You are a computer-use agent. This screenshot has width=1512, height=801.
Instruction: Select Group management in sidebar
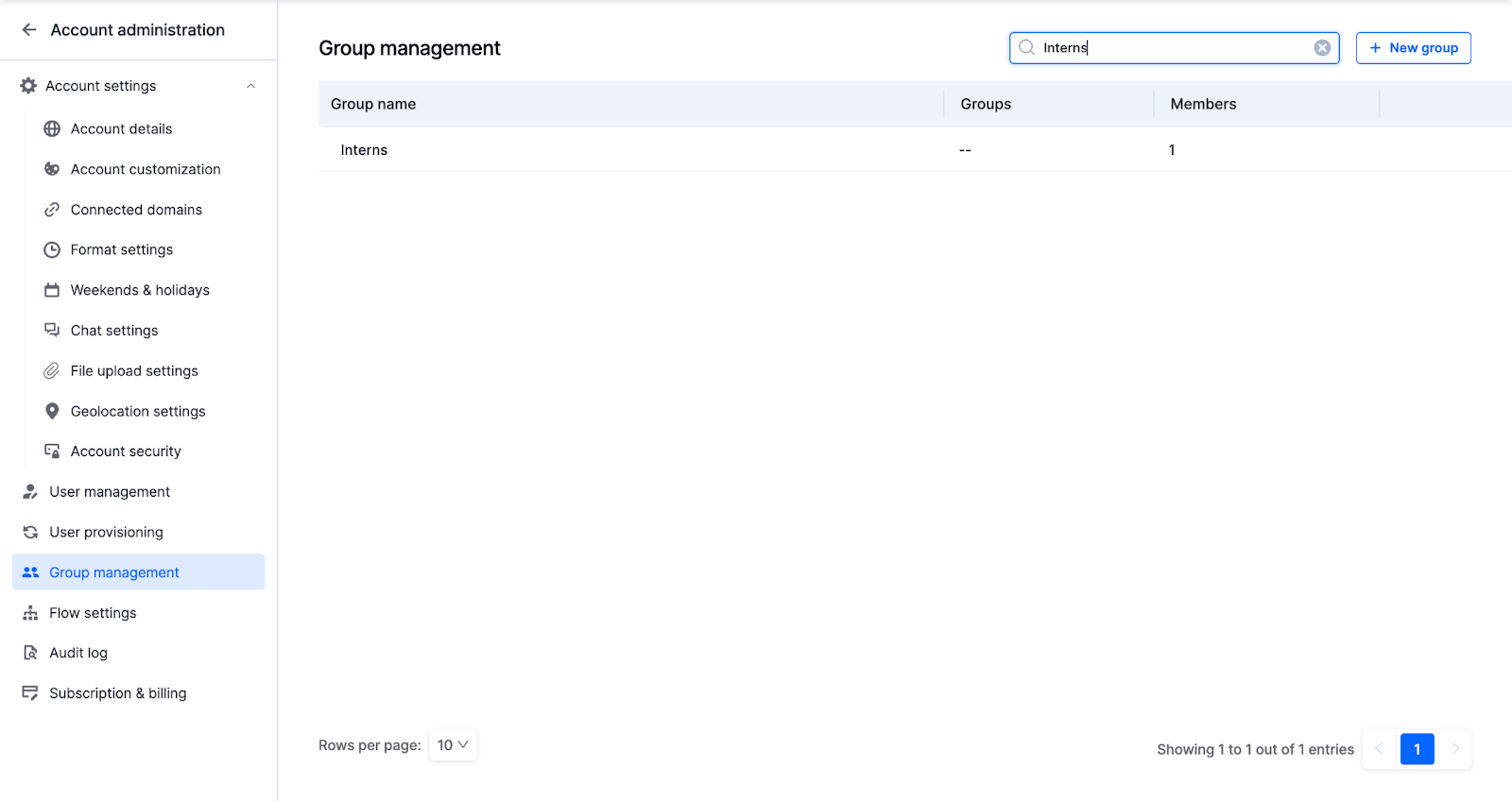138,572
